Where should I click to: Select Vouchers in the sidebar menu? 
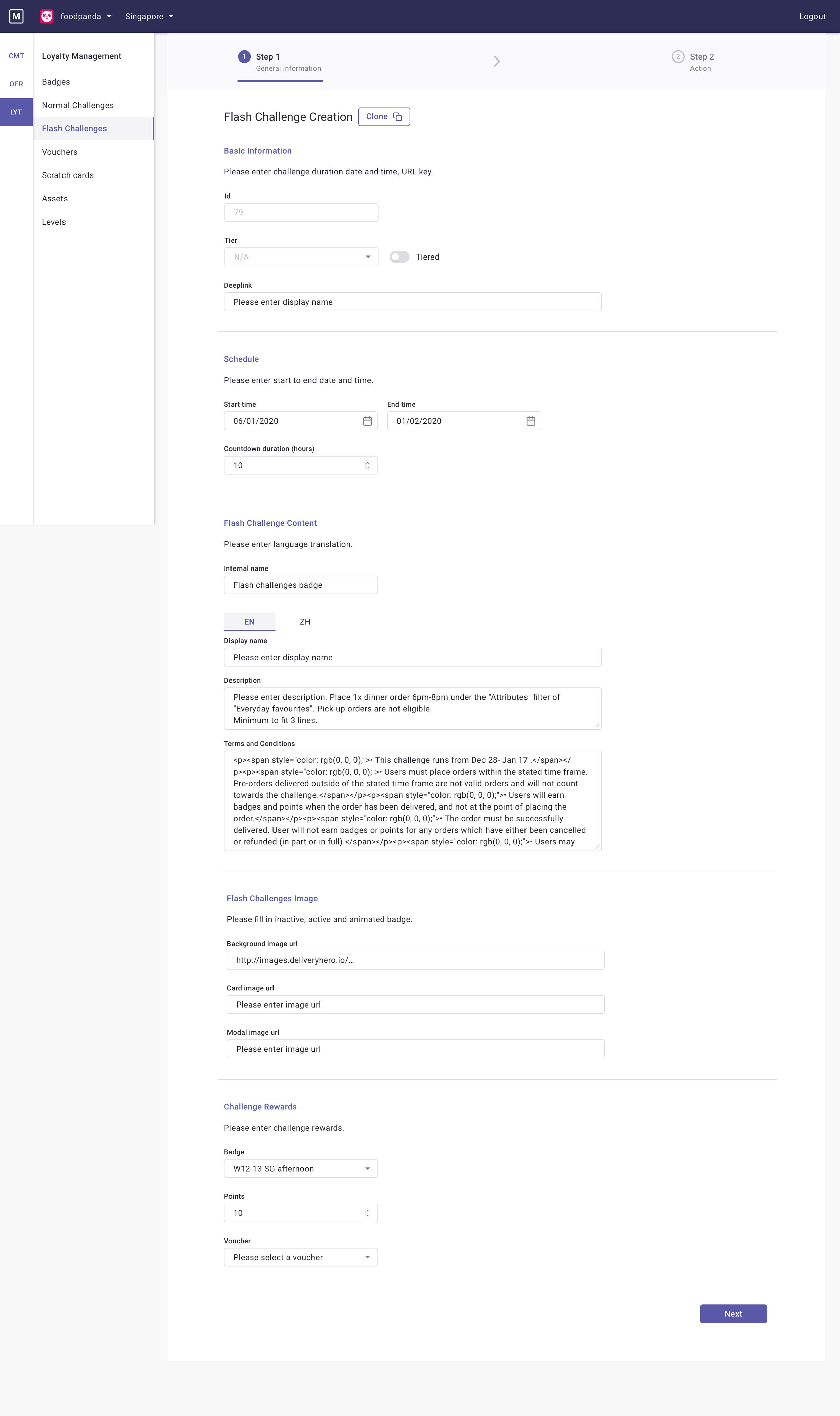click(x=59, y=152)
